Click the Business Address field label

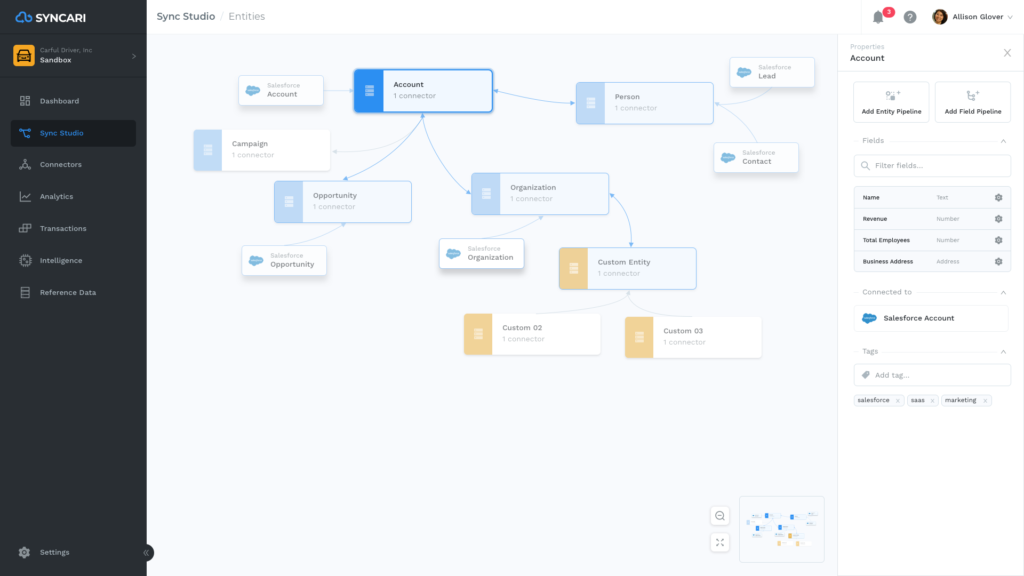[888, 262]
